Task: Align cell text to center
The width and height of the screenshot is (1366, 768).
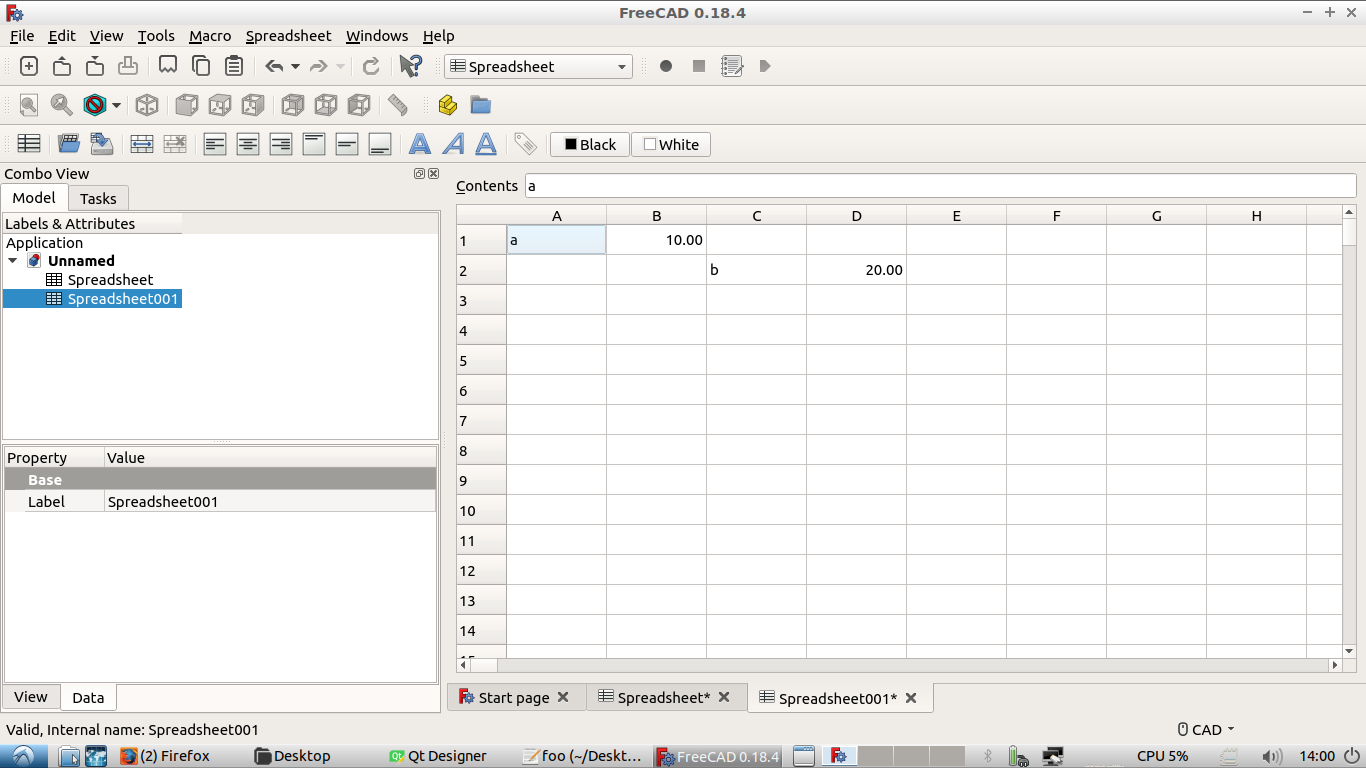Action: pos(248,144)
